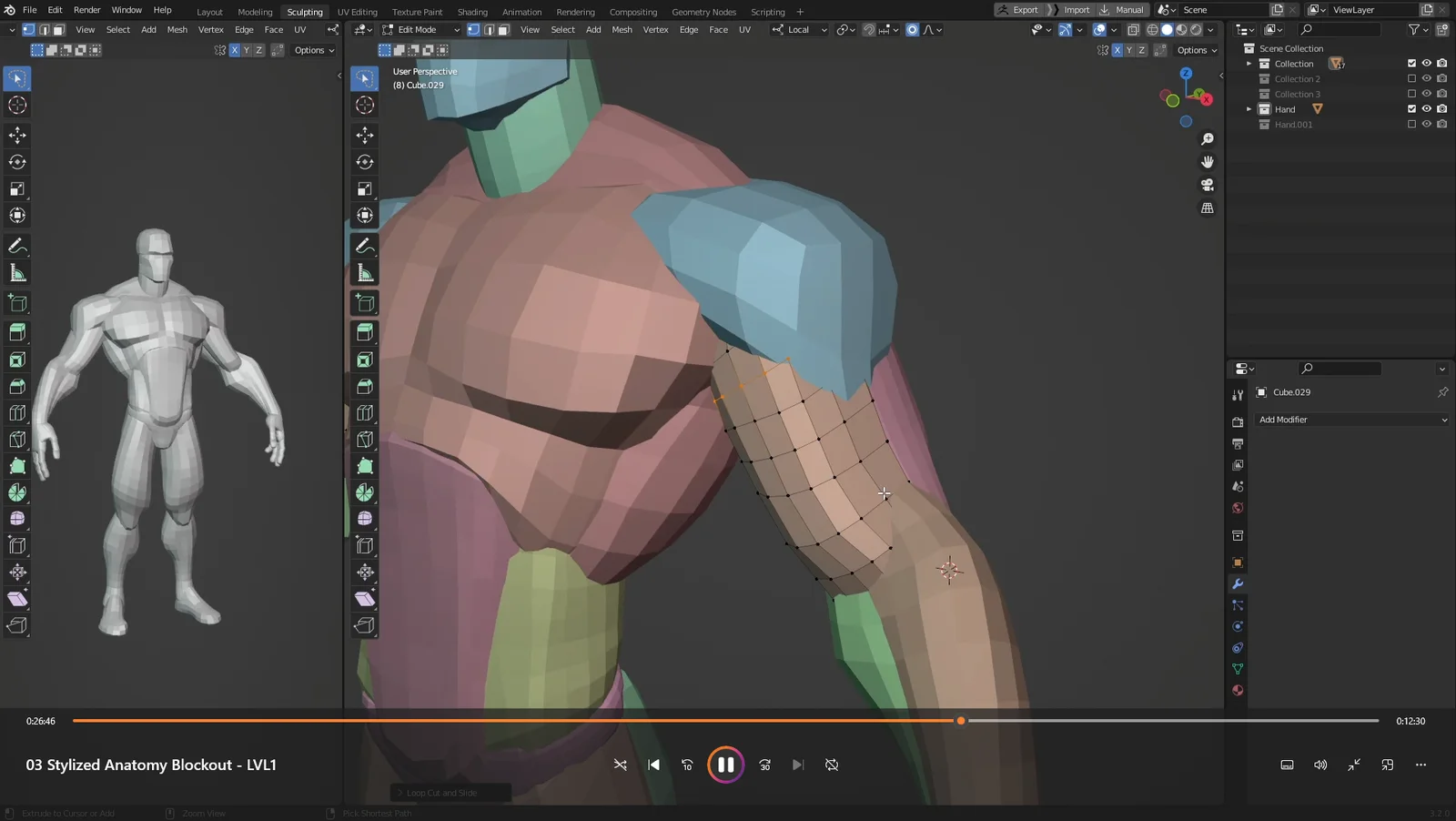
Task: Jump to the orange playhead on the video progress bar
Action: click(960, 720)
